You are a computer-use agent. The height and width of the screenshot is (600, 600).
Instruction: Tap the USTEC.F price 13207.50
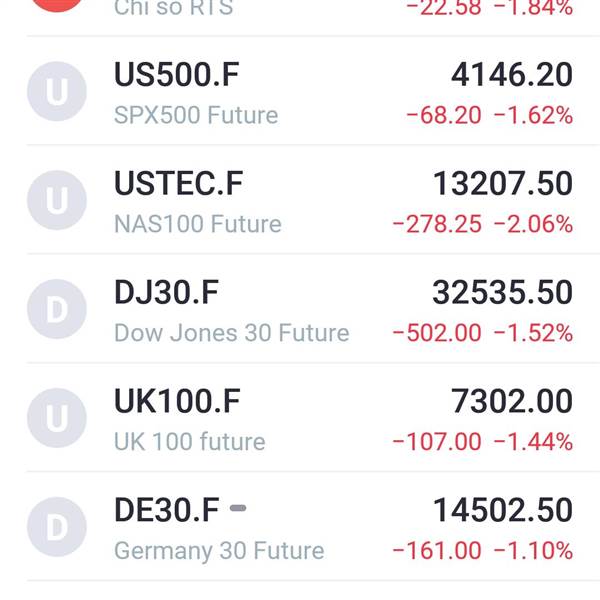click(x=502, y=183)
